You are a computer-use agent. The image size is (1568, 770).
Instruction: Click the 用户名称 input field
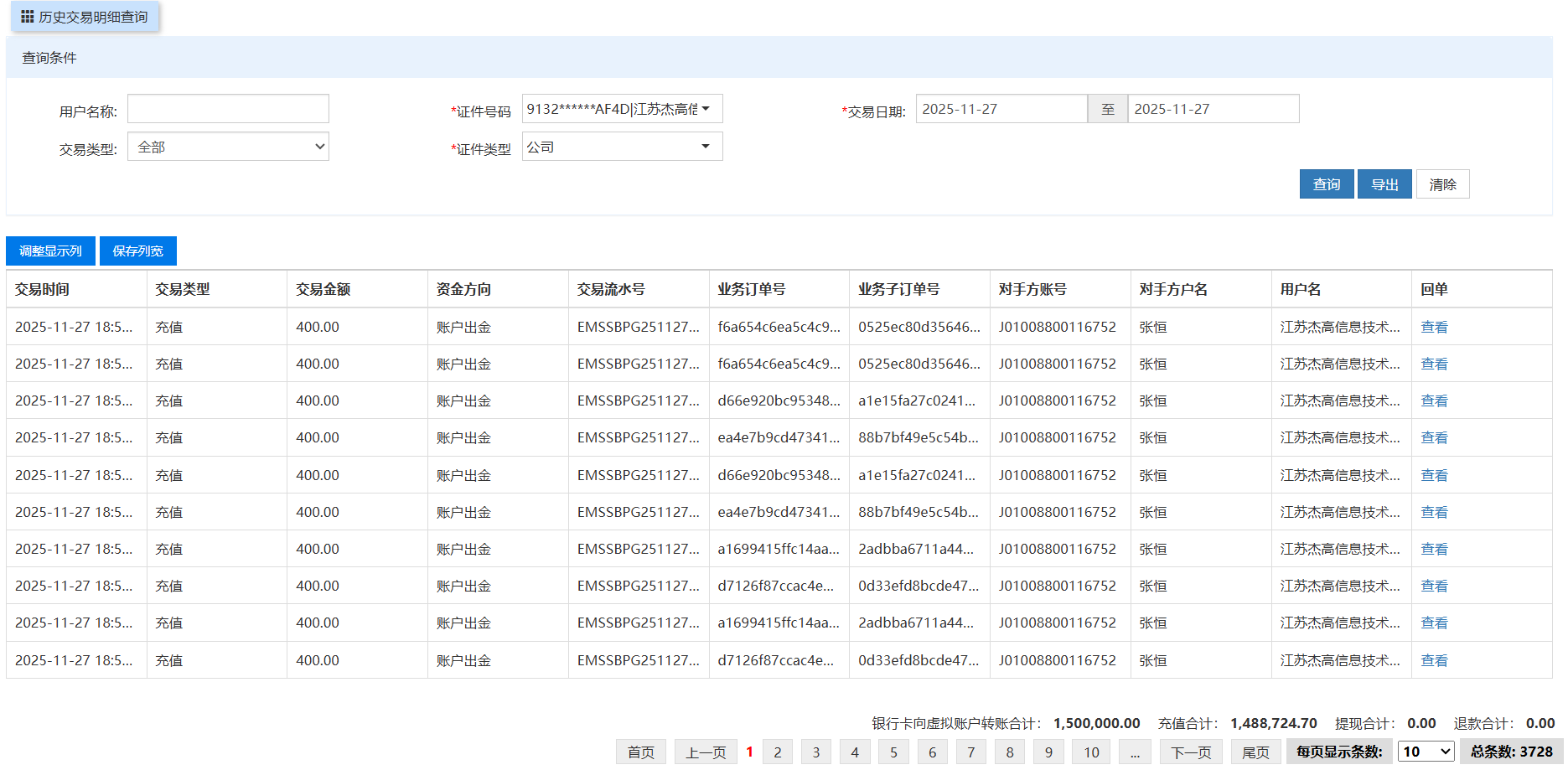coord(228,109)
